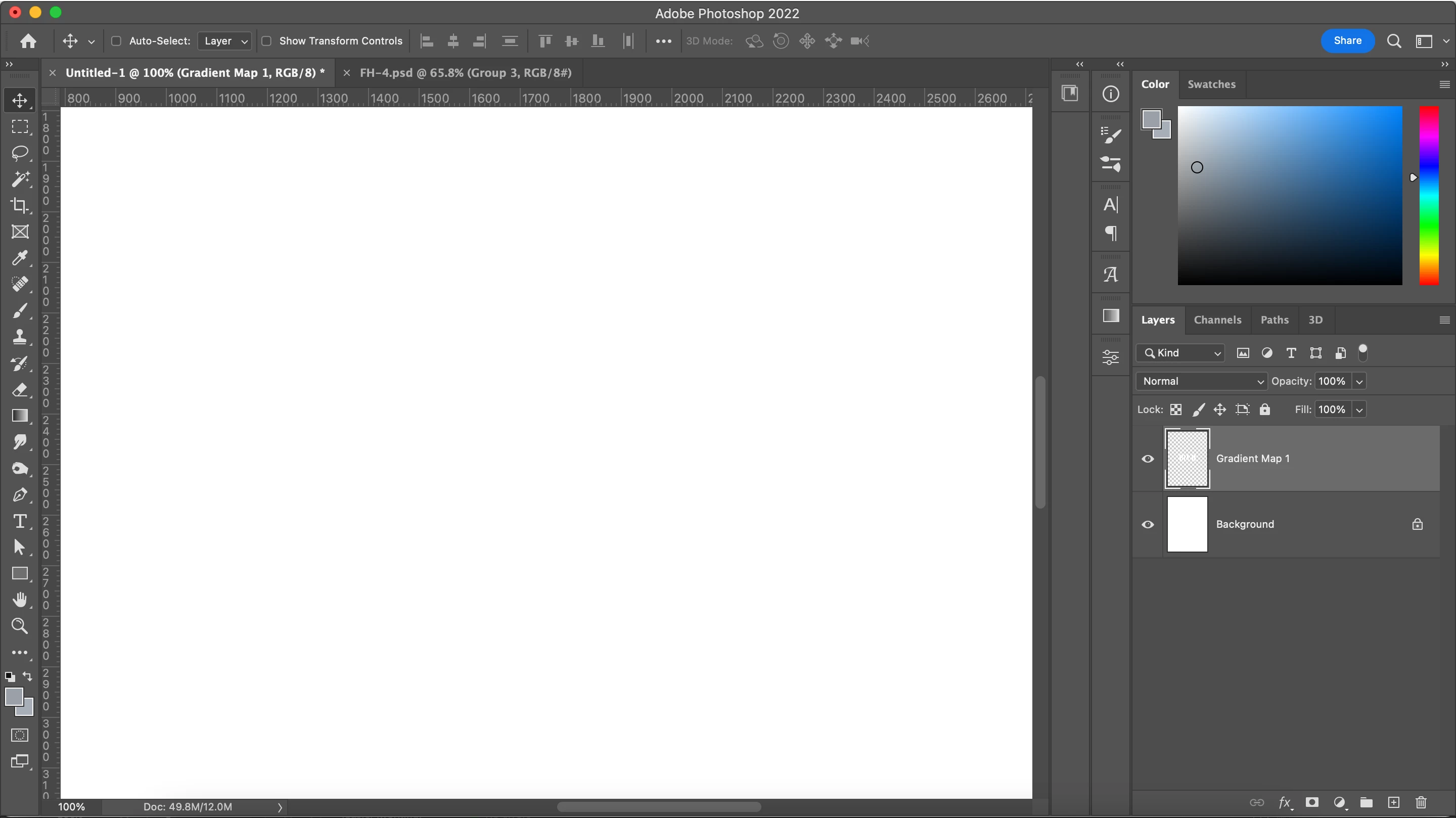Choose the Eraser tool
The image size is (1456, 818).
20,389
